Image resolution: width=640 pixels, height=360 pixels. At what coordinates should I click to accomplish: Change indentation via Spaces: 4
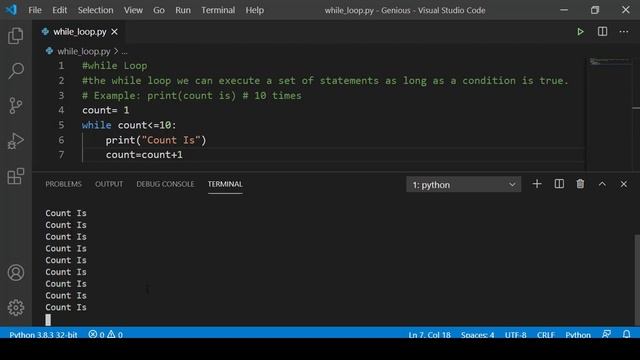click(477, 335)
